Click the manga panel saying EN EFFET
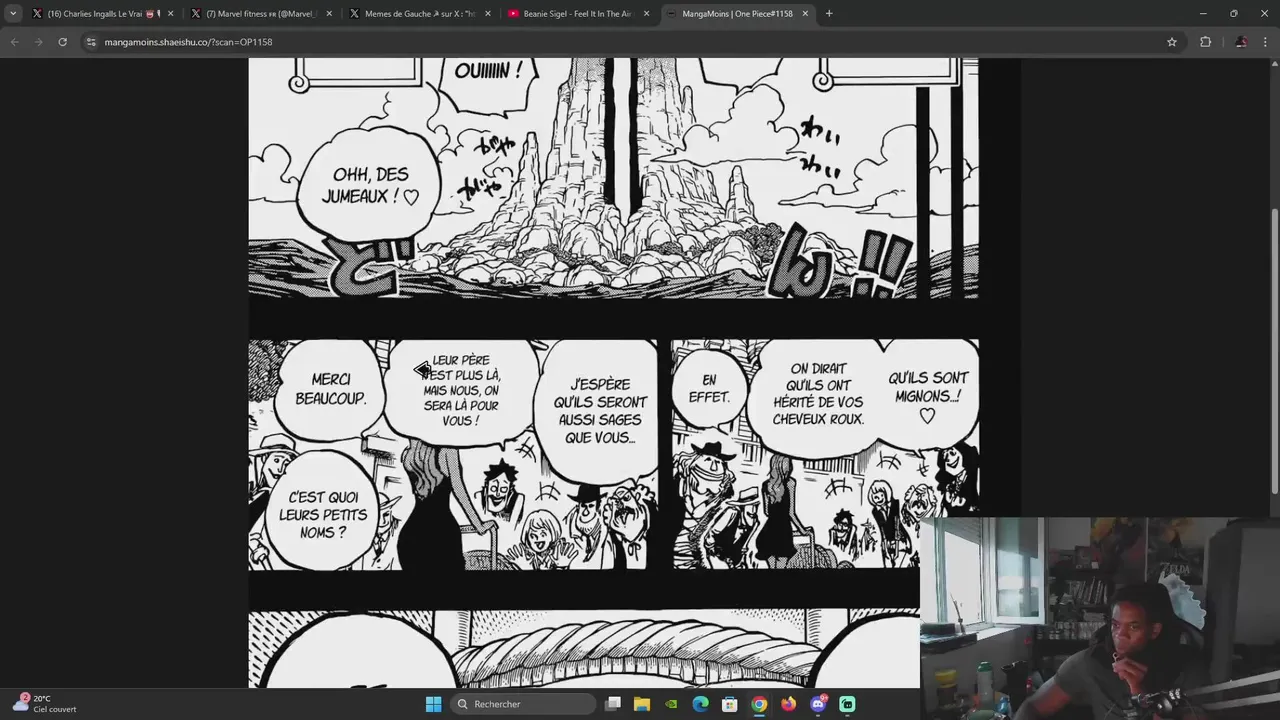The width and height of the screenshot is (1280, 720). tap(825, 455)
